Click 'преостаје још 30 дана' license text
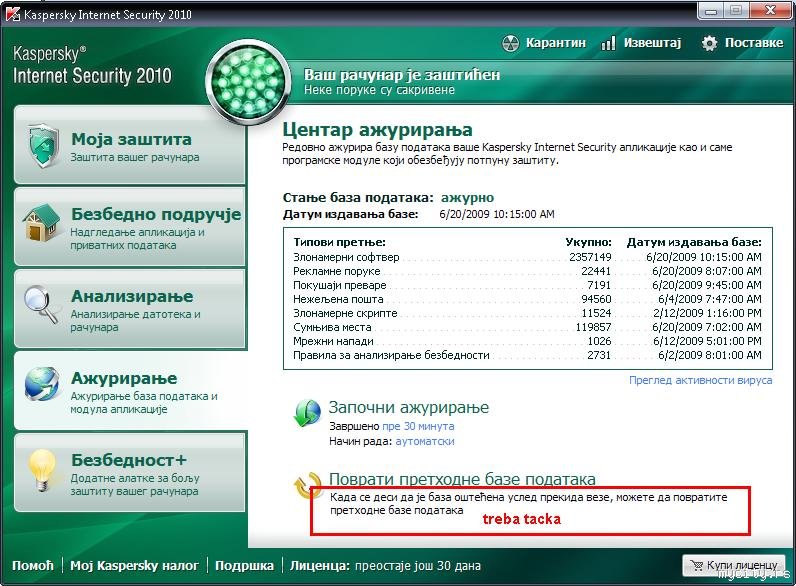796x586 pixels. [417, 565]
